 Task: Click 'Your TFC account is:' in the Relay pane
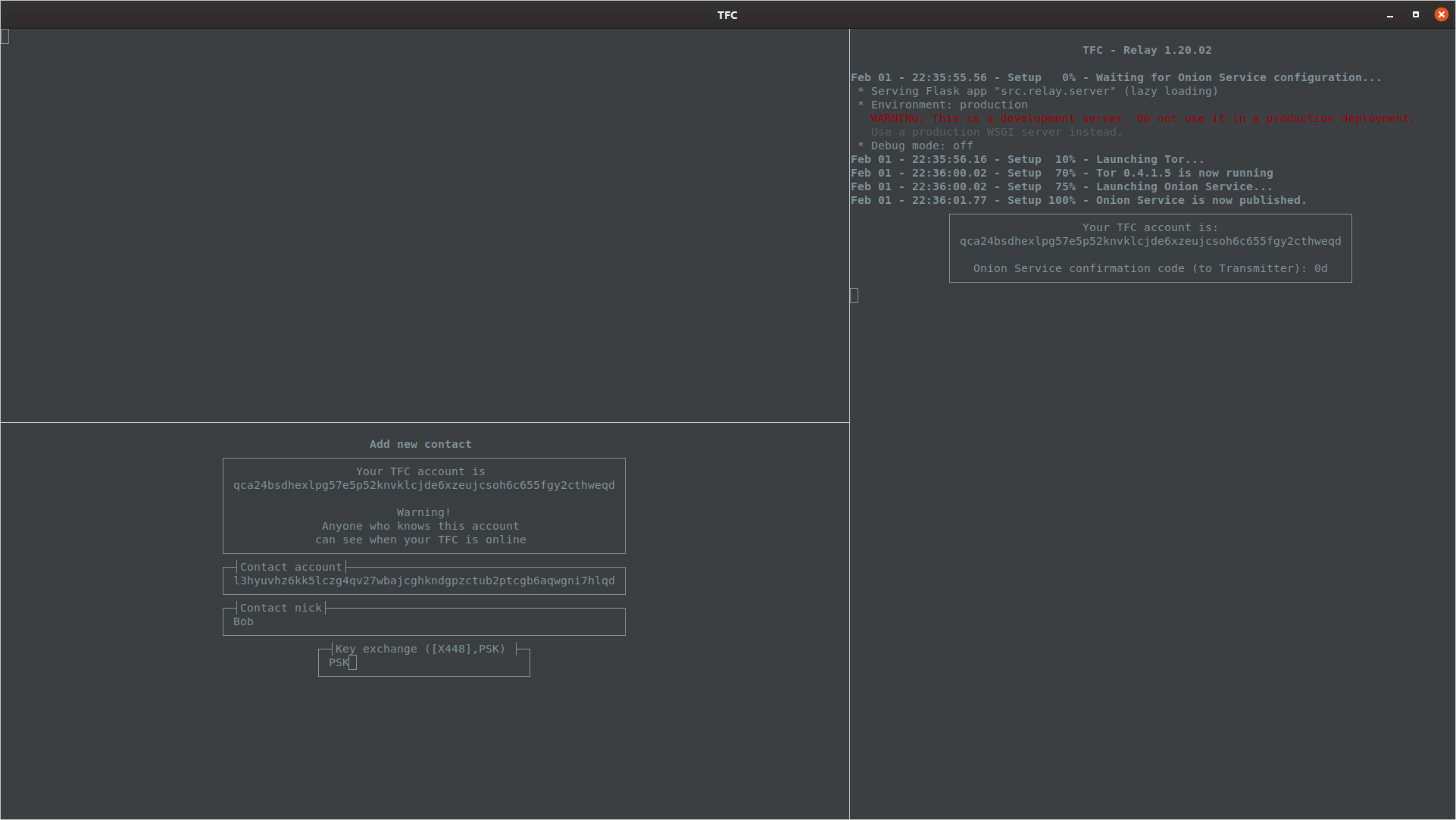click(1150, 227)
